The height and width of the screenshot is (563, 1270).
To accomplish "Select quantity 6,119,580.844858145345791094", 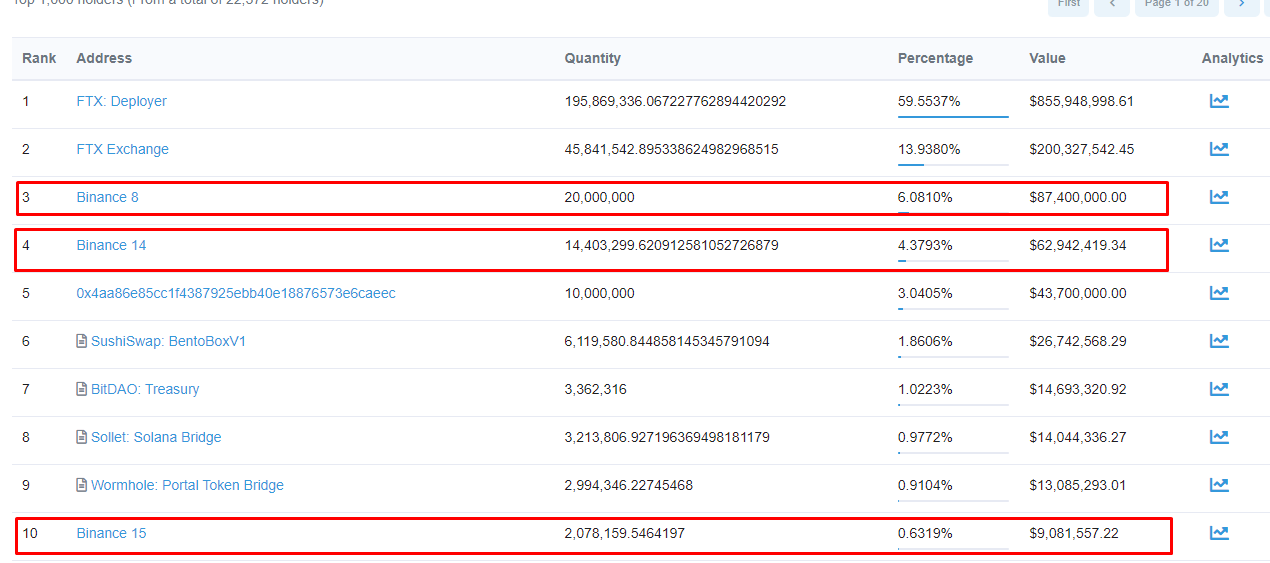I will [667, 341].
